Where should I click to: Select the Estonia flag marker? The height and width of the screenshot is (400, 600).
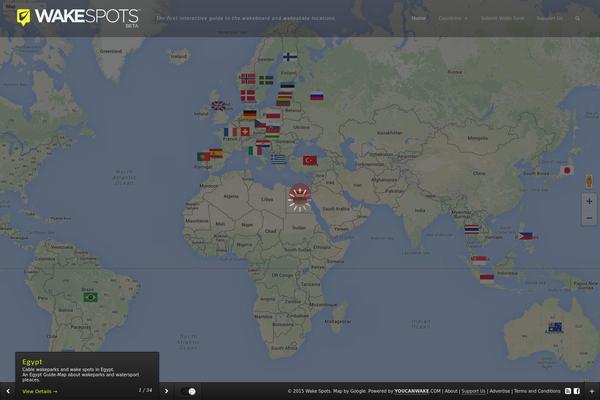pyautogui.click(x=287, y=85)
